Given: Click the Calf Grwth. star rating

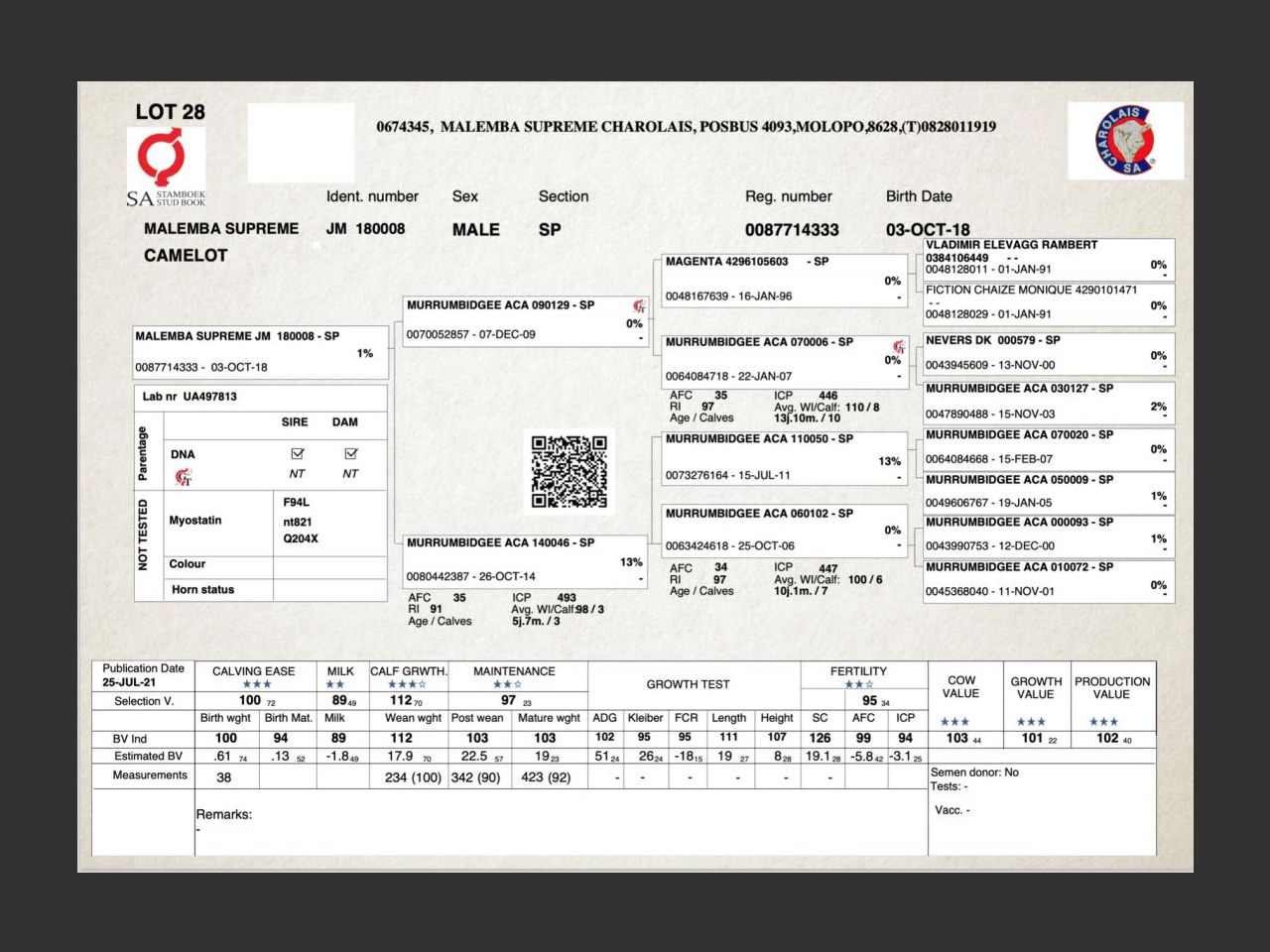Looking at the screenshot, I should click(407, 684).
